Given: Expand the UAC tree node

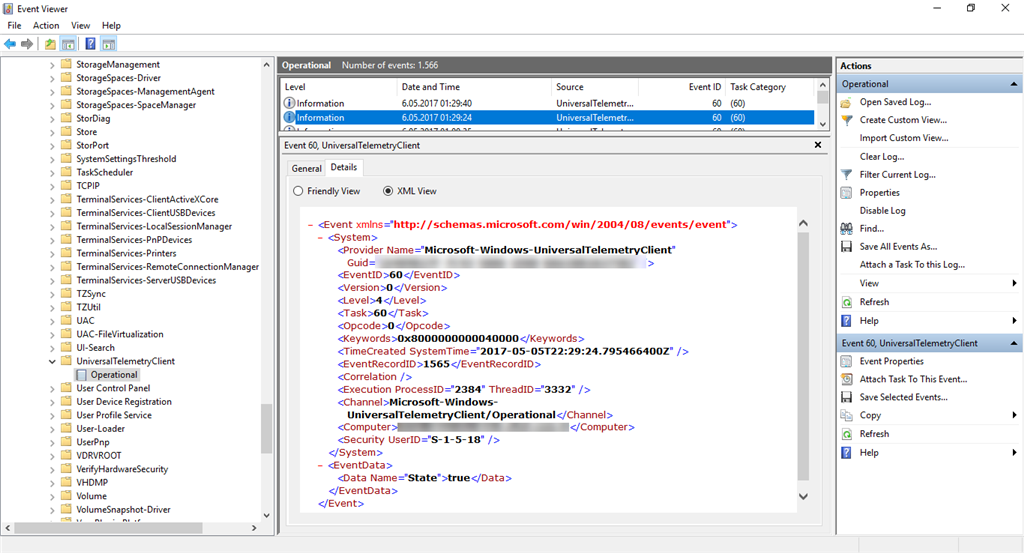Looking at the screenshot, I should coord(52,321).
